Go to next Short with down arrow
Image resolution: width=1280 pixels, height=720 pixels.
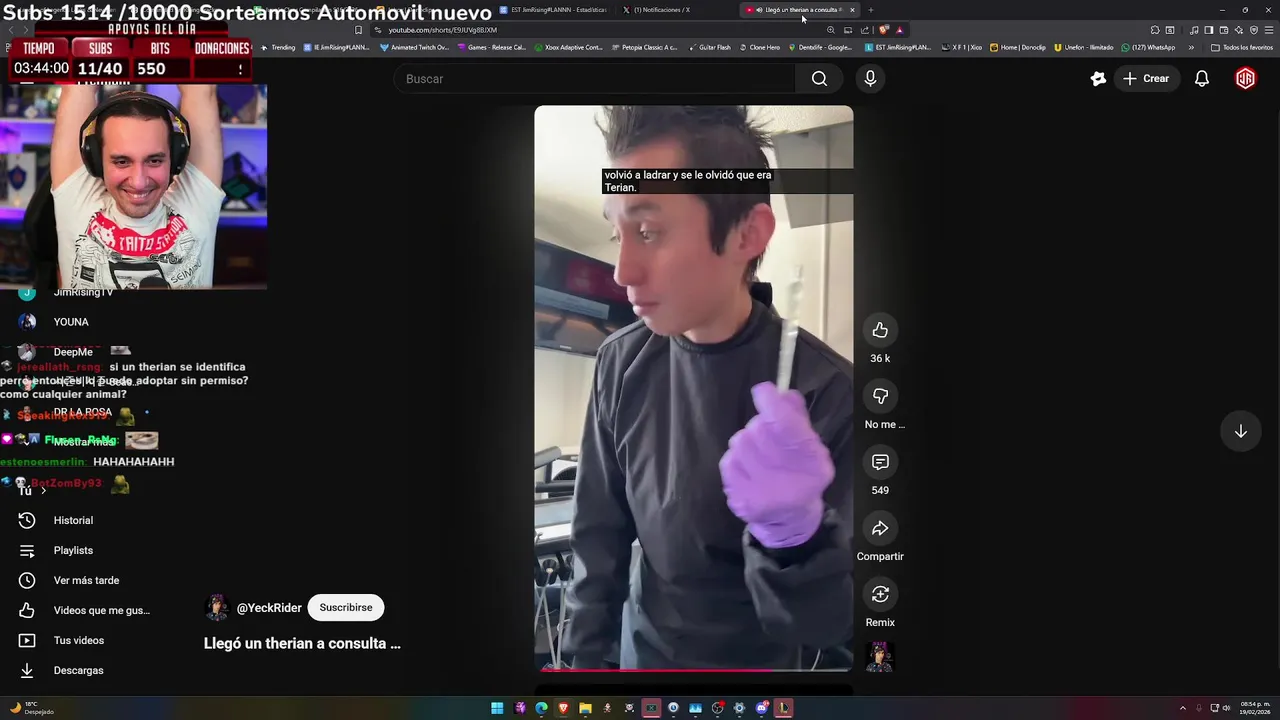[1240, 431]
